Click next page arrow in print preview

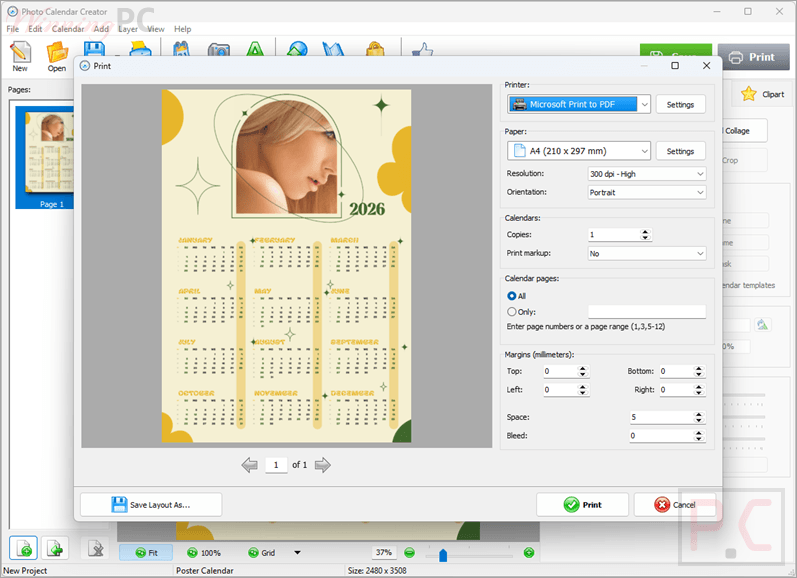(x=323, y=465)
